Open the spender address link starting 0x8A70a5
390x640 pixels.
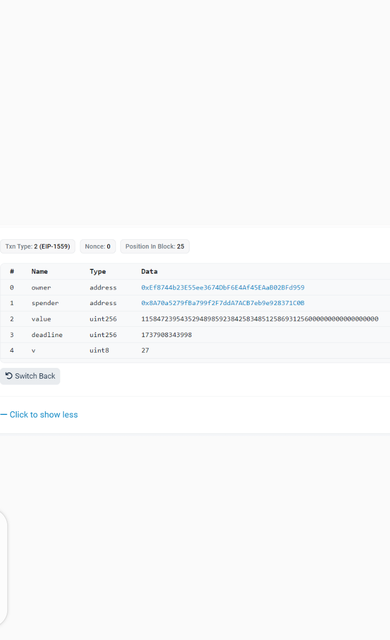point(223,303)
